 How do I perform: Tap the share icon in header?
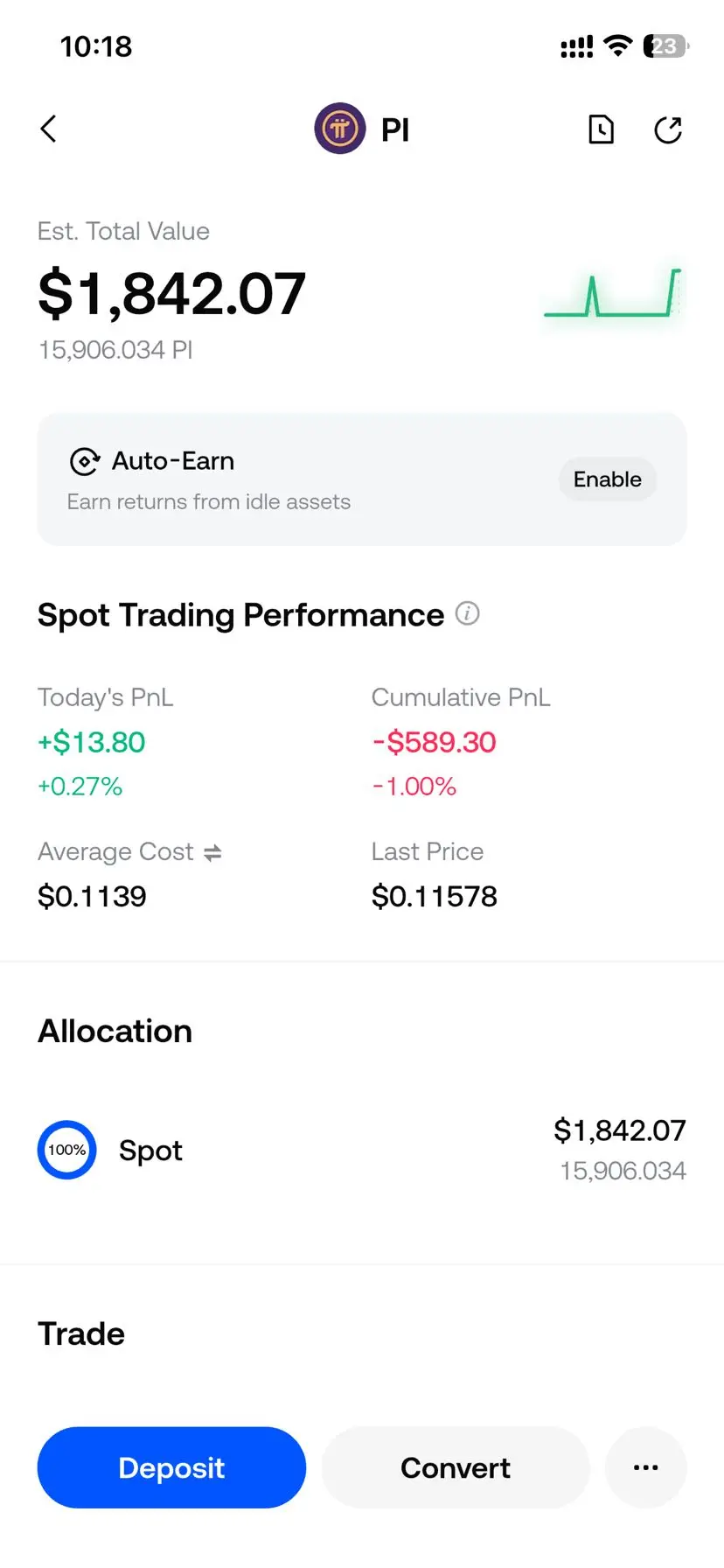click(668, 129)
